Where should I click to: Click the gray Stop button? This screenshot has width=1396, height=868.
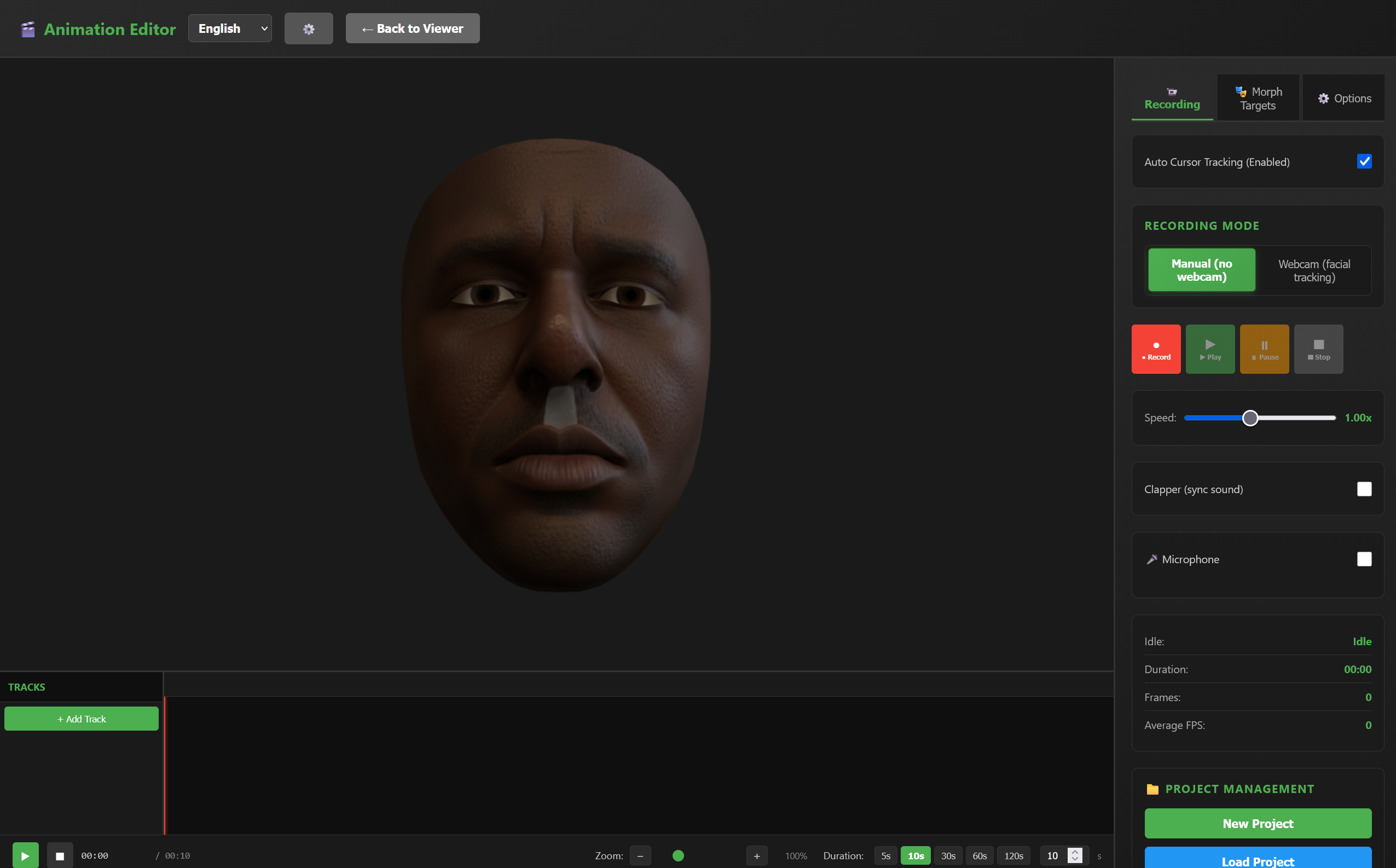pyautogui.click(x=1318, y=349)
